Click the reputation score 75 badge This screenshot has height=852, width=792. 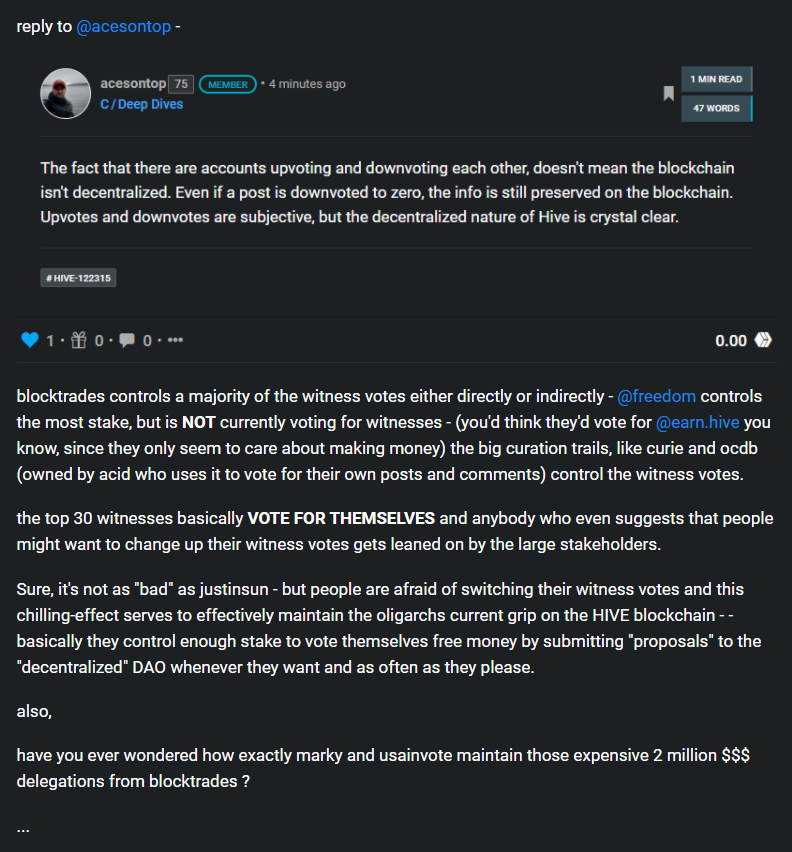181,84
